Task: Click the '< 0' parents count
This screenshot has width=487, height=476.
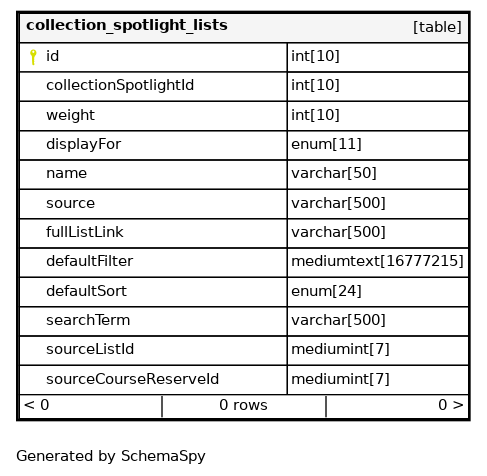Action: tap(37, 405)
